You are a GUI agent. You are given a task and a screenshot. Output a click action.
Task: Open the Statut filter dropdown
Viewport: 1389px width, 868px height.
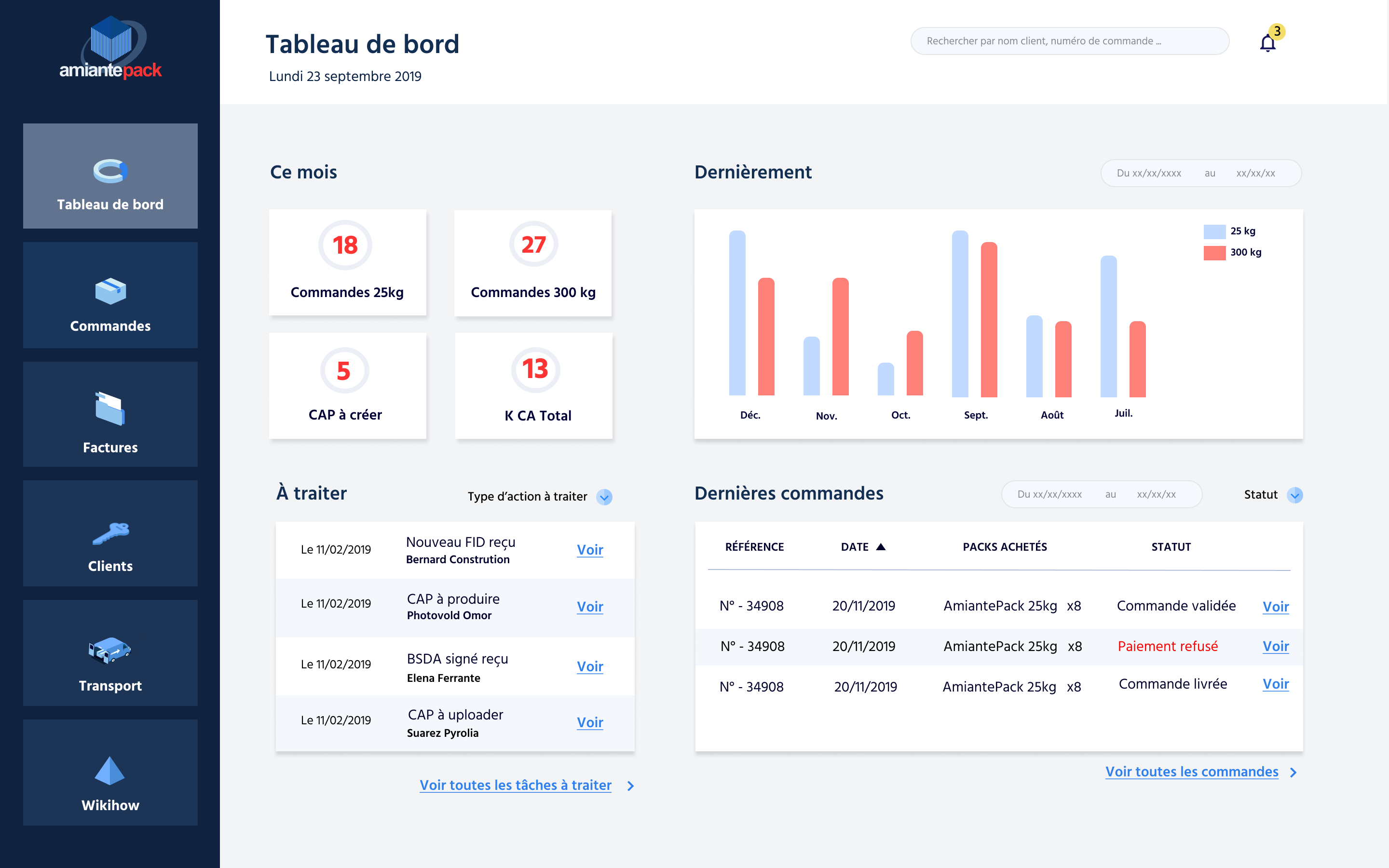[x=1295, y=495]
